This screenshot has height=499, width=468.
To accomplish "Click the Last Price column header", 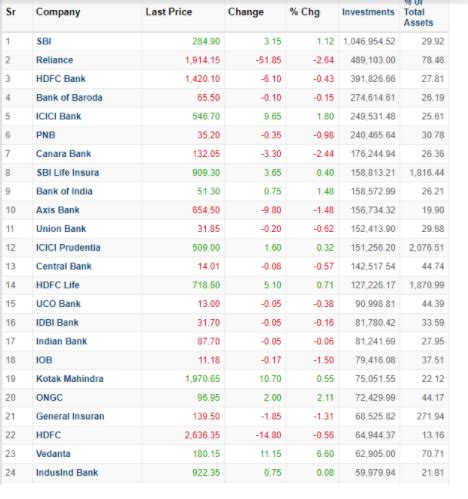I will click(x=169, y=12).
